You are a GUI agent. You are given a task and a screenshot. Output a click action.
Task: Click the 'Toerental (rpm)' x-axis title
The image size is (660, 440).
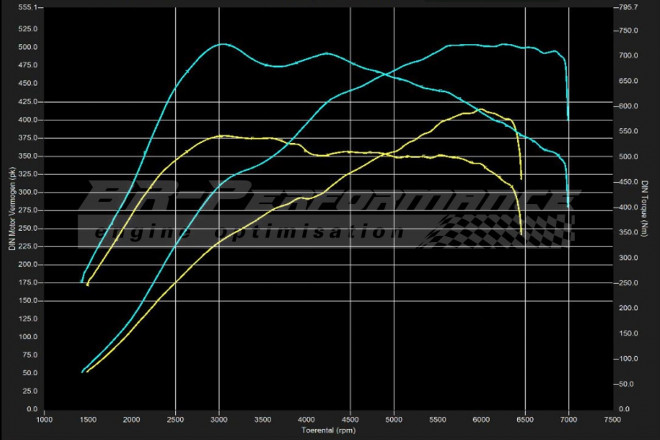point(329,431)
